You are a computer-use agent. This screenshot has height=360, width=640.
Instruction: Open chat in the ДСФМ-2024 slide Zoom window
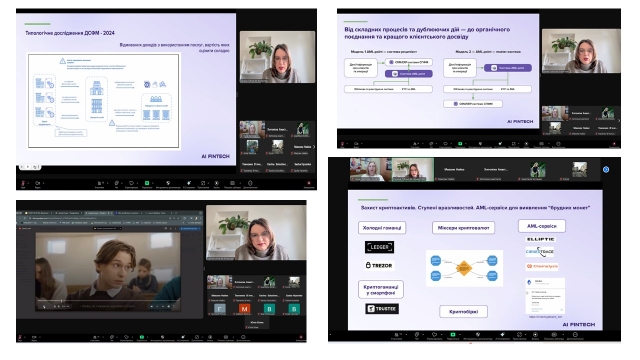116,183
